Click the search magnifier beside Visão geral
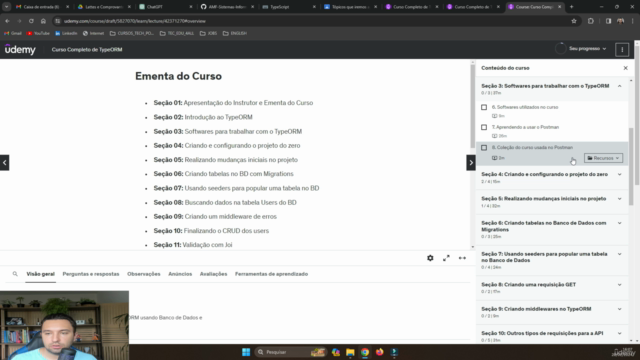640x360 pixels. click(15, 274)
